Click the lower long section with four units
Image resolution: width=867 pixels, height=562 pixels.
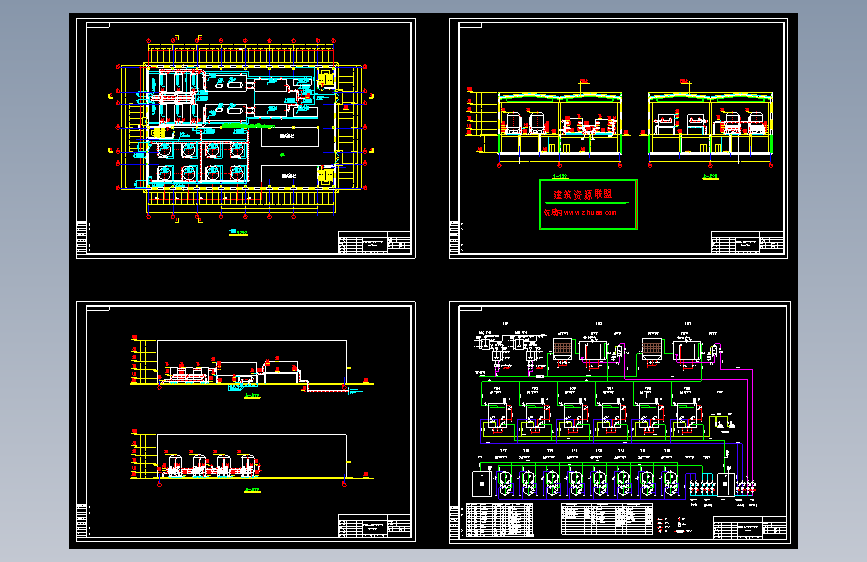(x=252, y=457)
